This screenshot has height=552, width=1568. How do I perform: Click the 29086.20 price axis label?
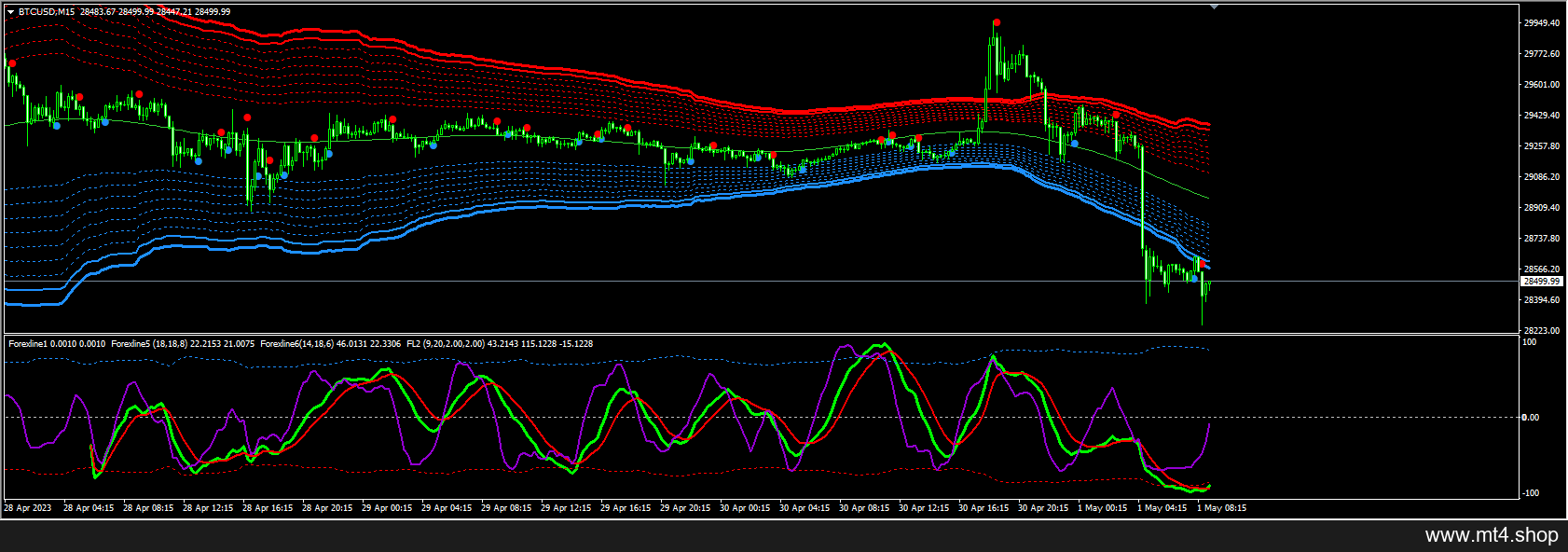click(1542, 176)
